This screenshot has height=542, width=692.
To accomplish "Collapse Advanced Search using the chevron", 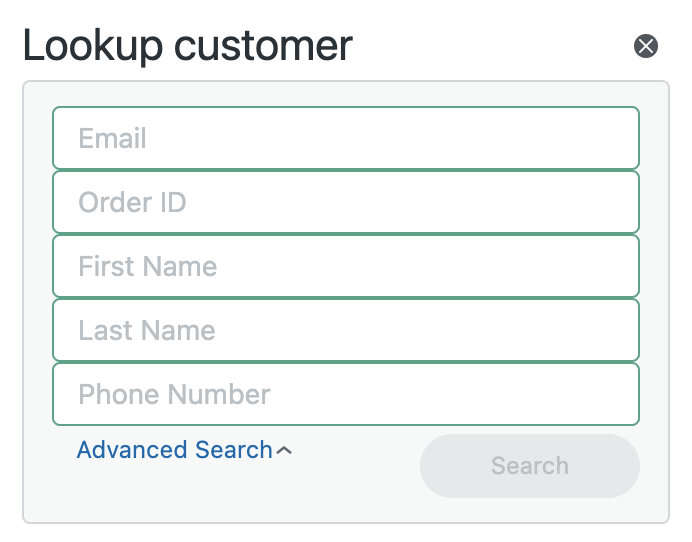I will [284, 450].
